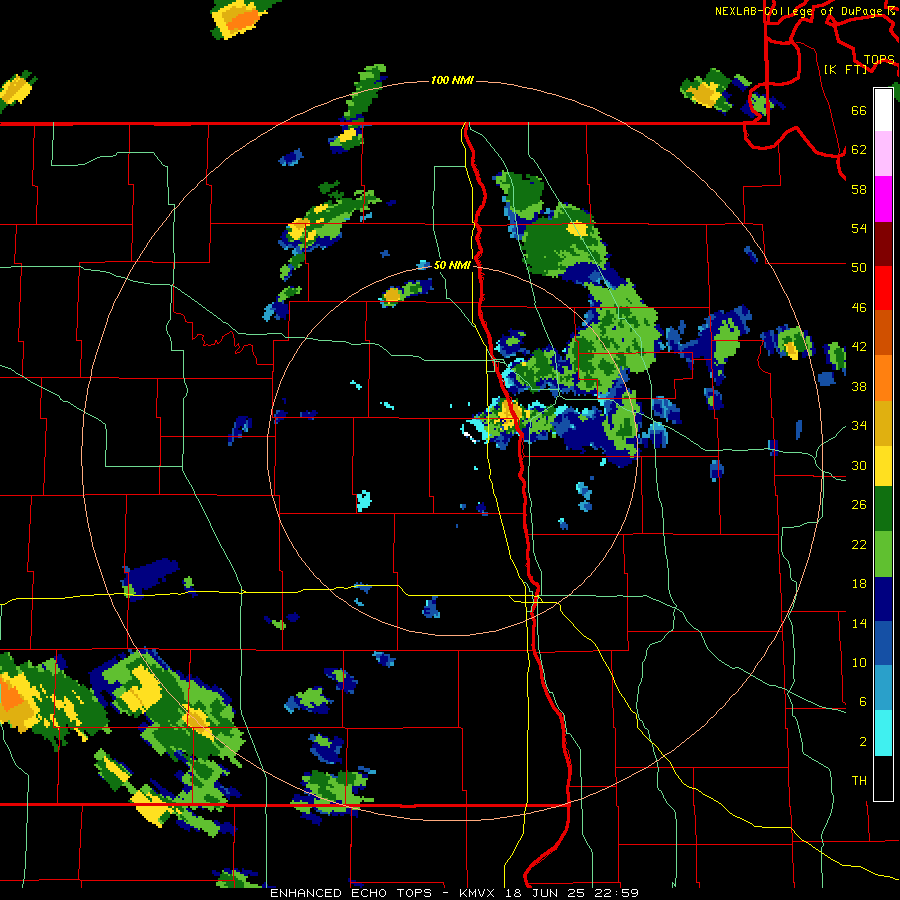Click the legend value '18'
The image size is (900, 900).
point(859,584)
